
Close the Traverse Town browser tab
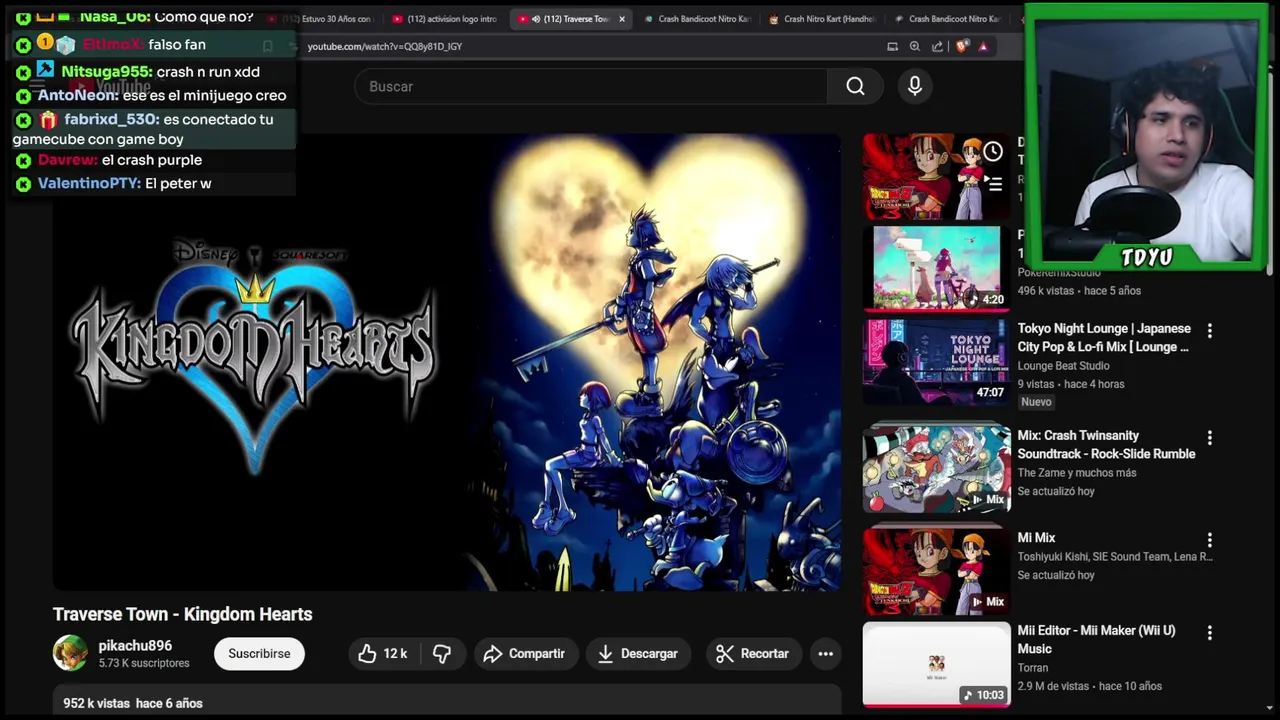pyautogui.click(x=622, y=19)
